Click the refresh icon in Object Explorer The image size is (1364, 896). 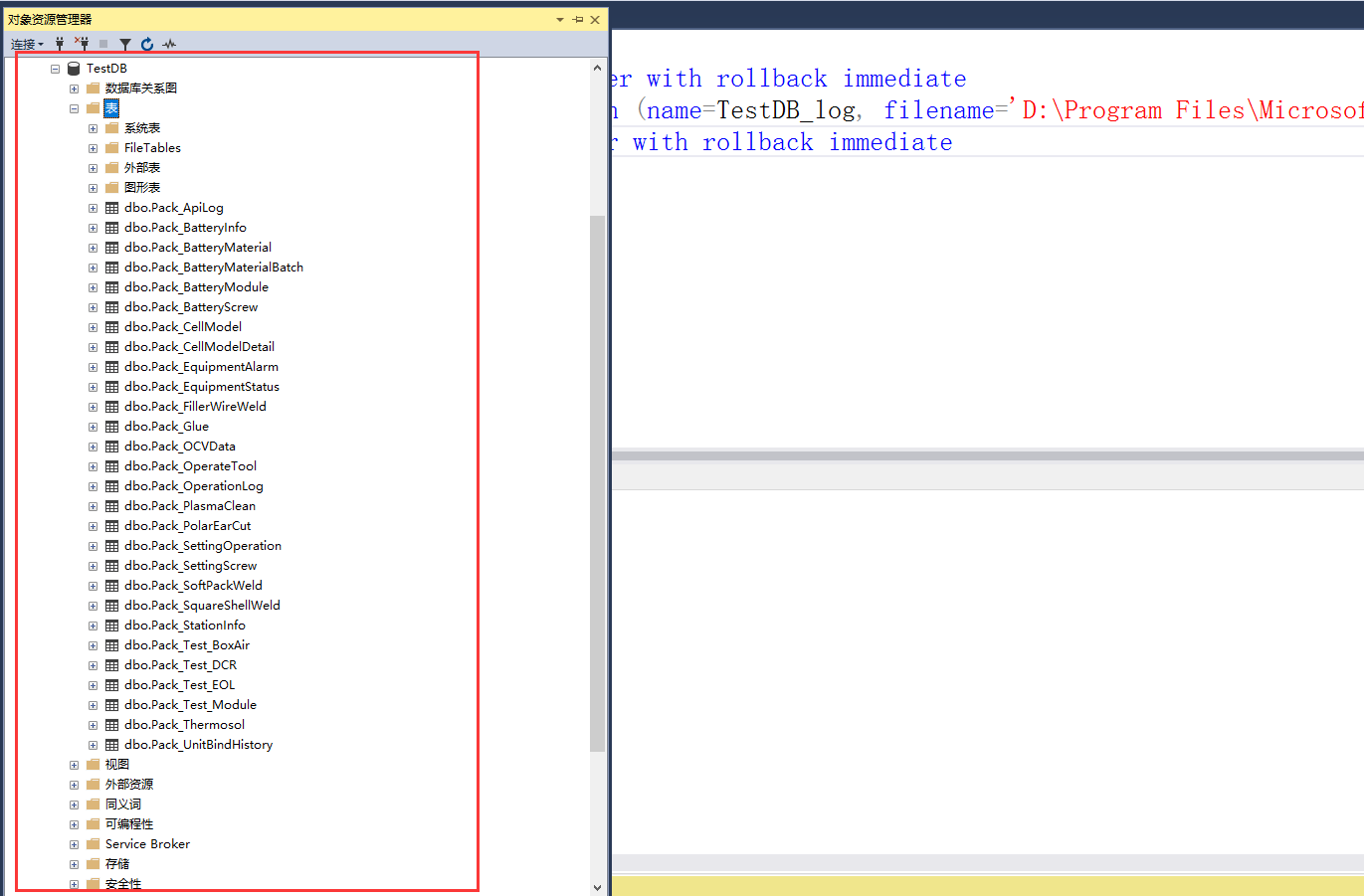tap(147, 44)
